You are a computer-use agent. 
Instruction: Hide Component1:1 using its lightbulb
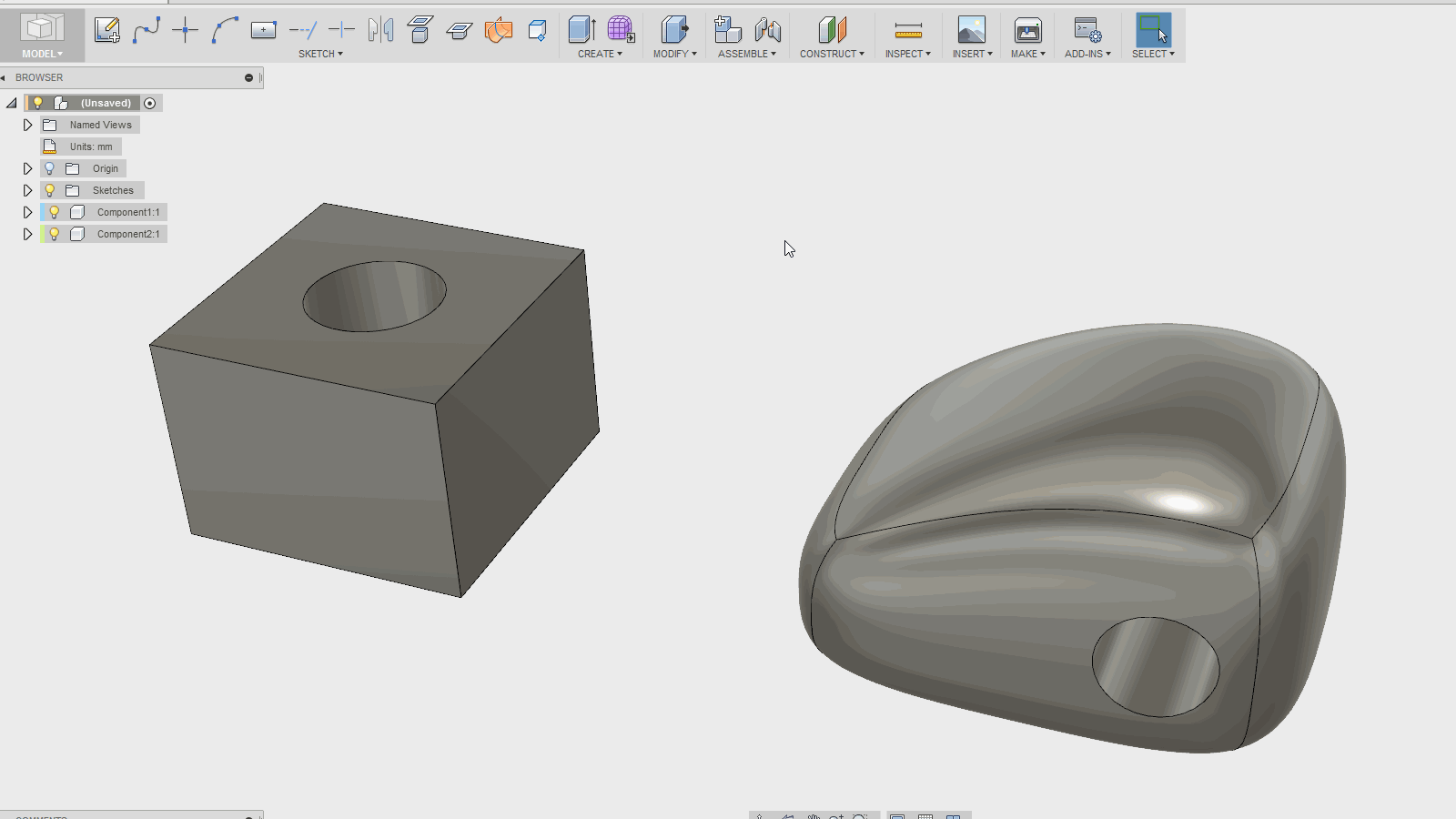pos(54,212)
